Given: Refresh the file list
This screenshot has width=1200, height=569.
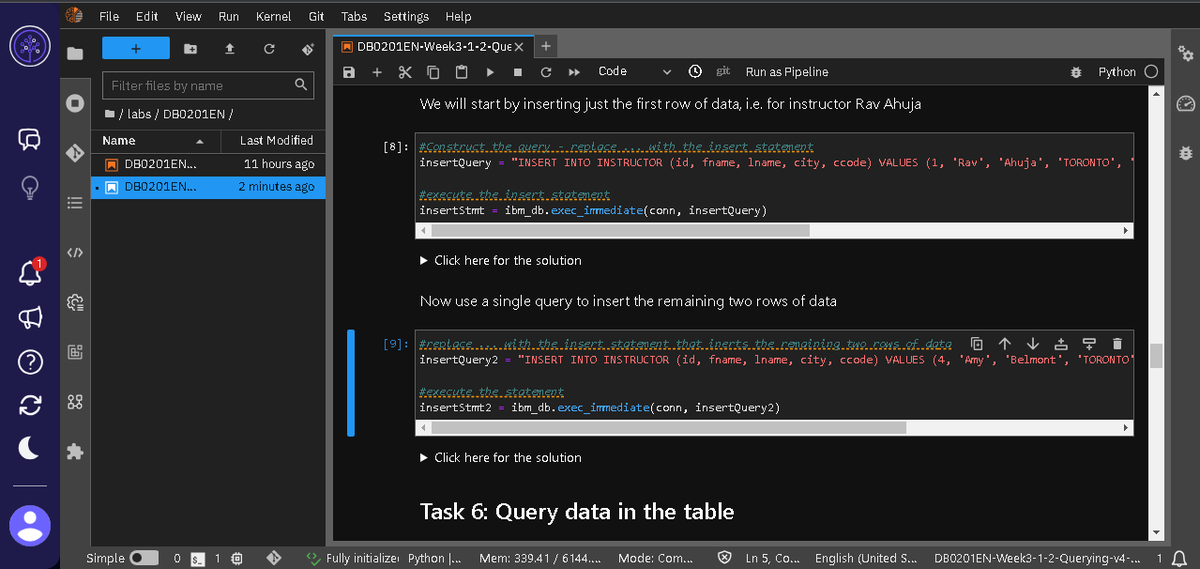Looking at the screenshot, I should (x=268, y=49).
